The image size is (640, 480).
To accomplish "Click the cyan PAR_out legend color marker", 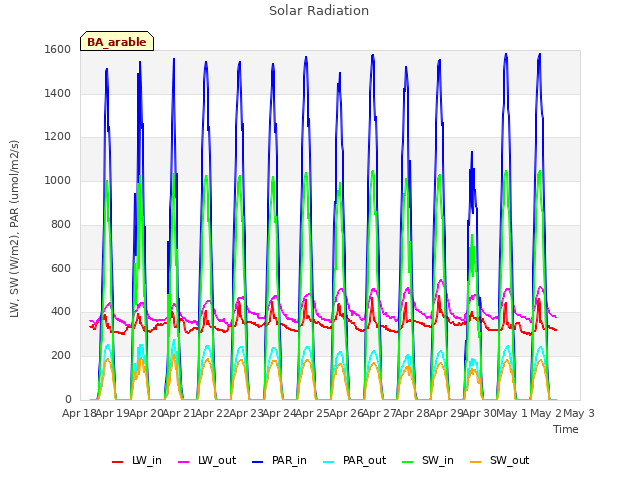I will (329, 462).
